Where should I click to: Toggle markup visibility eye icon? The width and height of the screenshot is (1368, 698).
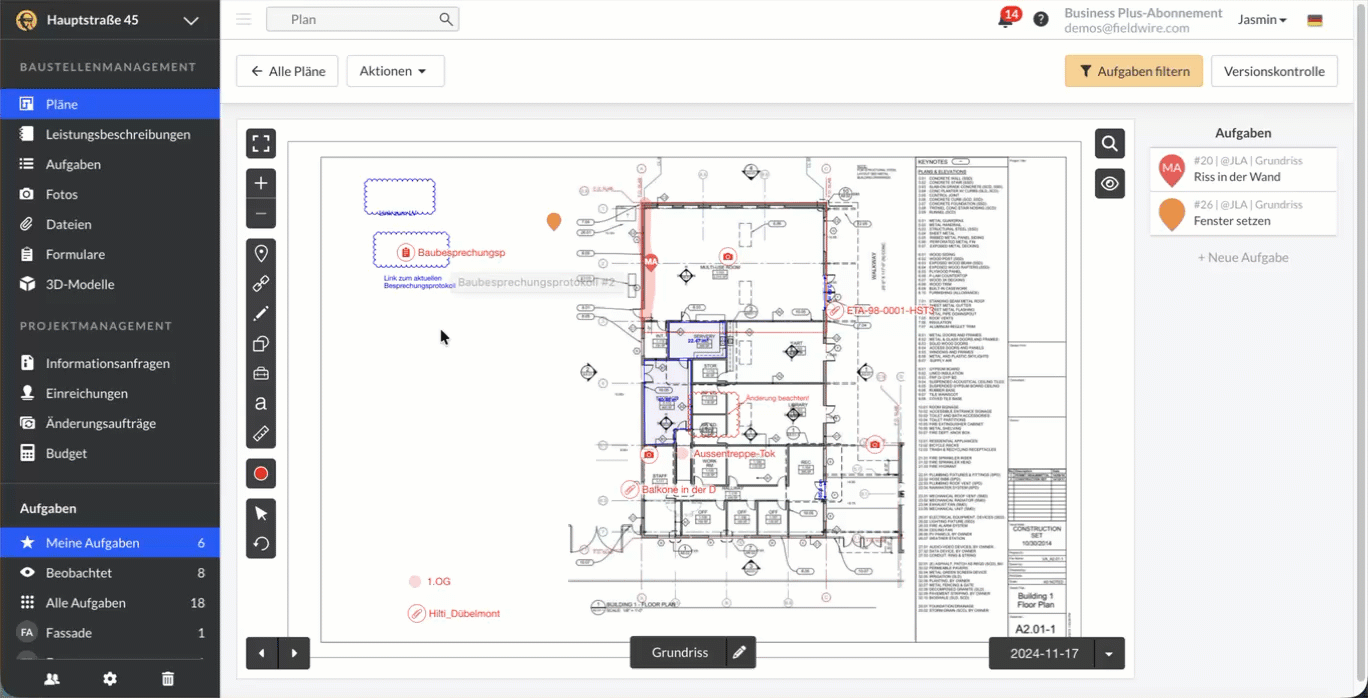pos(1110,184)
